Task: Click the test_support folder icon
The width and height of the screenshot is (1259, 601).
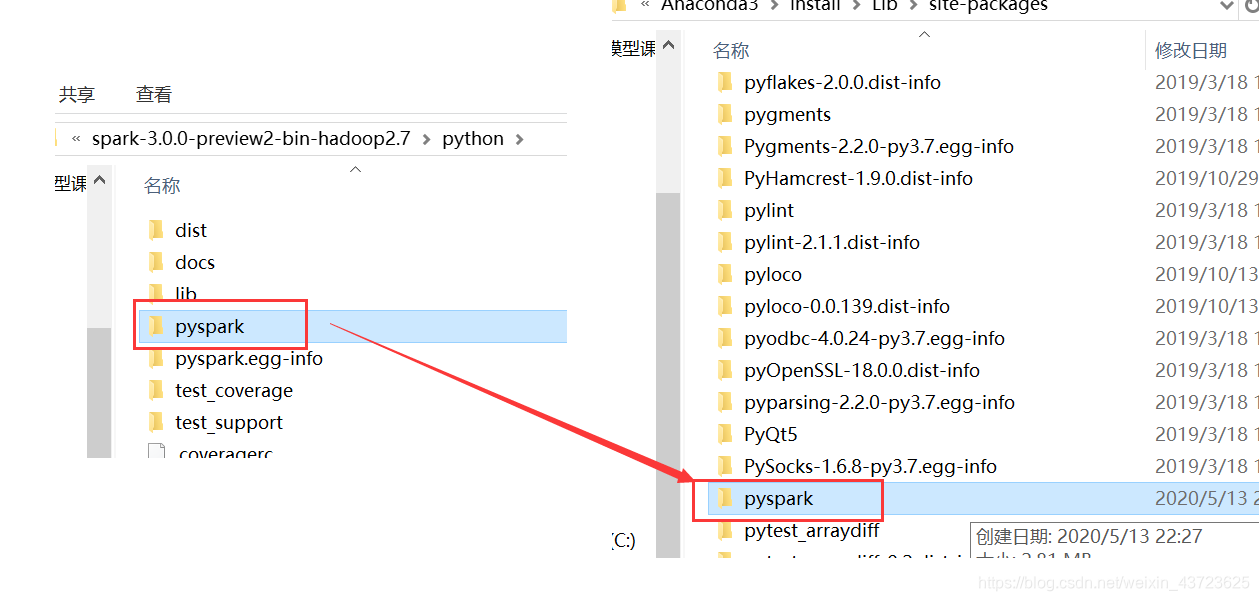Action: (x=157, y=422)
